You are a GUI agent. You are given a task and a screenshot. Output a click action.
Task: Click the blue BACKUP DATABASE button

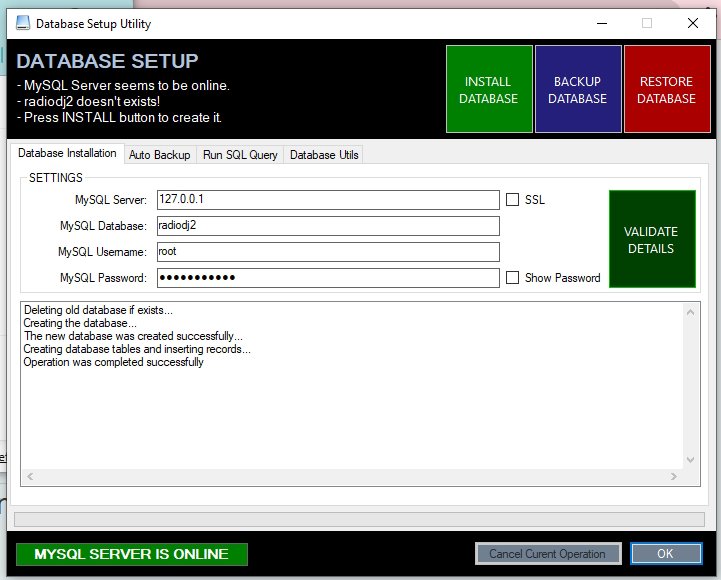point(578,90)
